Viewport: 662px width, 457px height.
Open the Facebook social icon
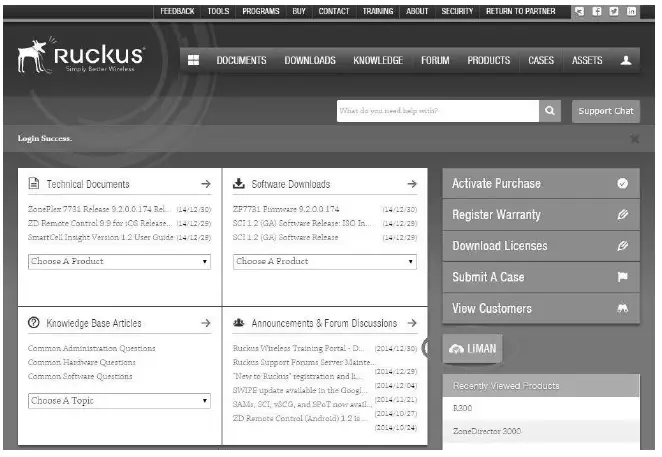click(x=597, y=11)
